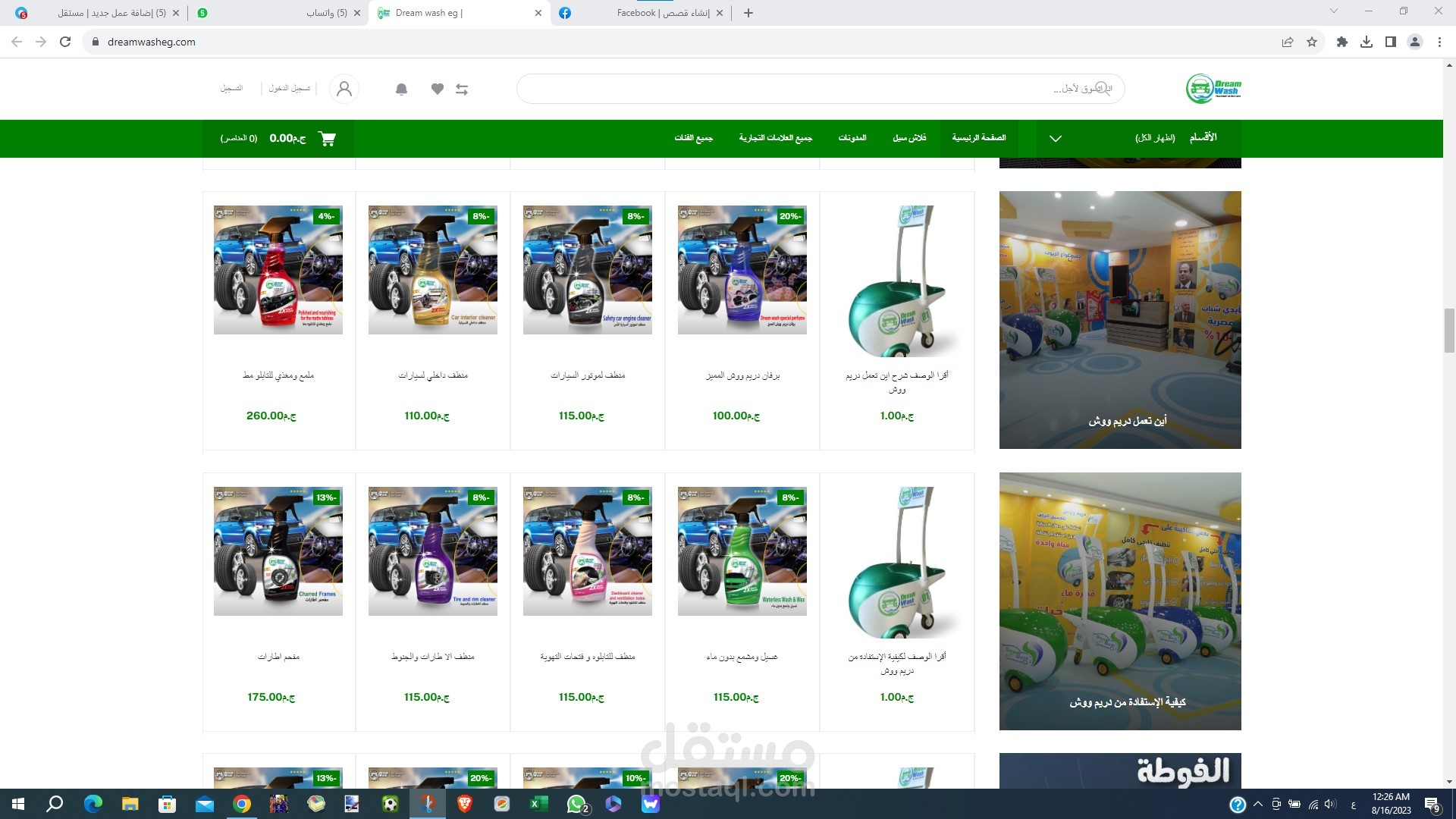Open the كيفية الإستفادة من دريم ووش banner
The width and height of the screenshot is (1456, 819).
1120,601
